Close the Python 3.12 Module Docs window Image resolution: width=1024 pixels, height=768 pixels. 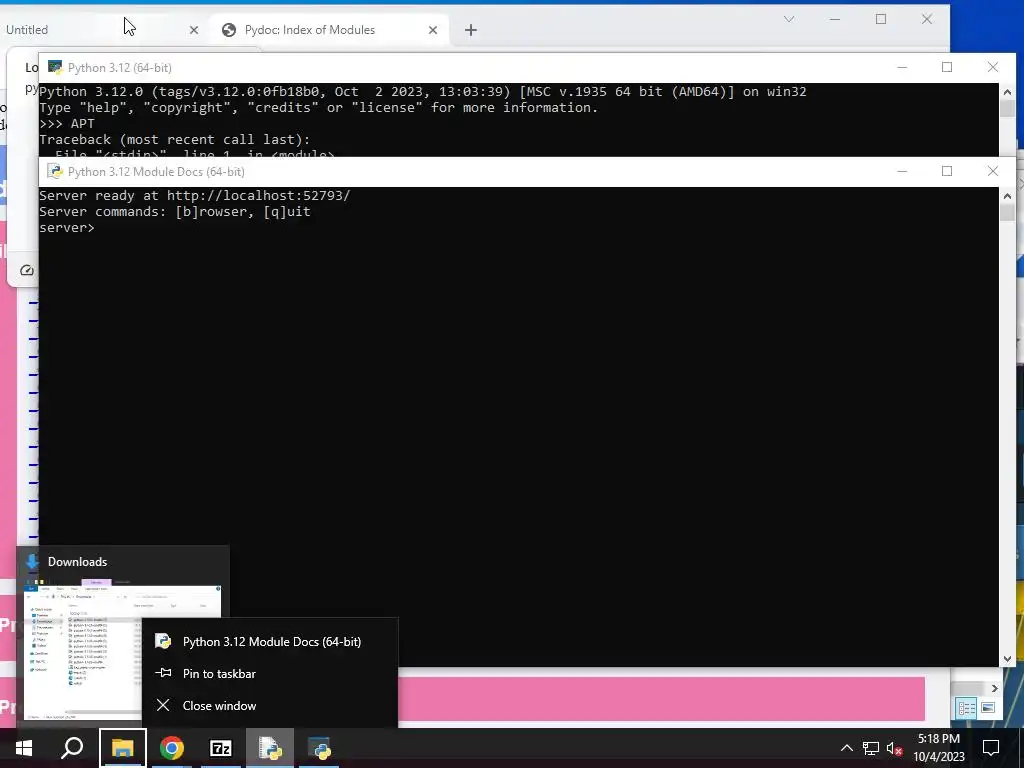993,171
